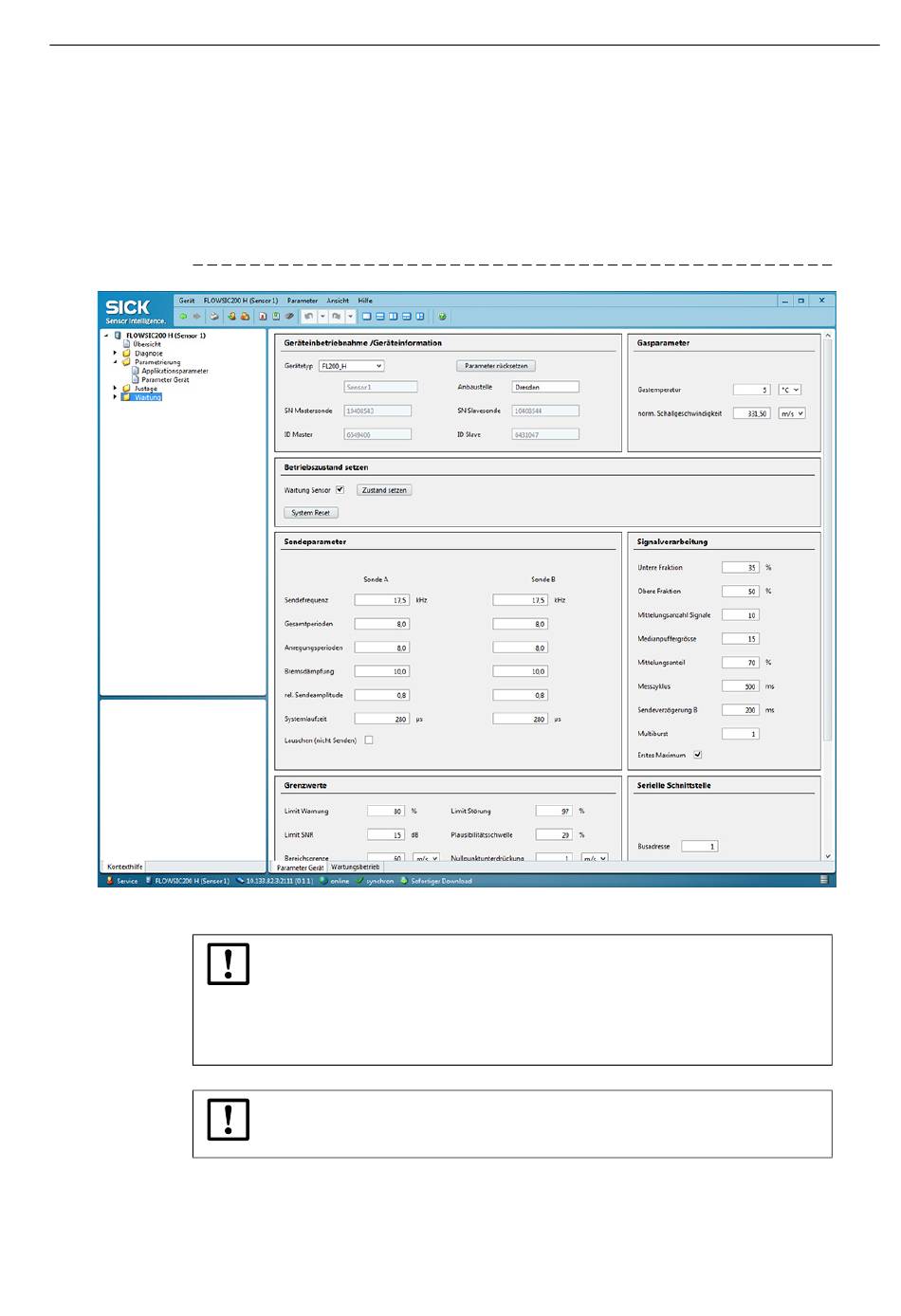The width and height of the screenshot is (901, 1316).
Task: Click the Busadresse input field
Action: tap(700, 846)
